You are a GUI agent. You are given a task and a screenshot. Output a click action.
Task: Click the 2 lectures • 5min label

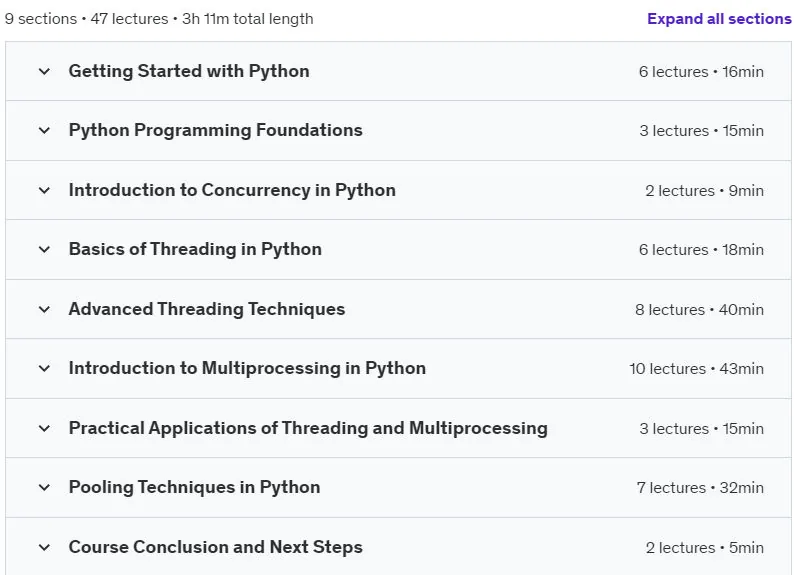tap(704, 548)
